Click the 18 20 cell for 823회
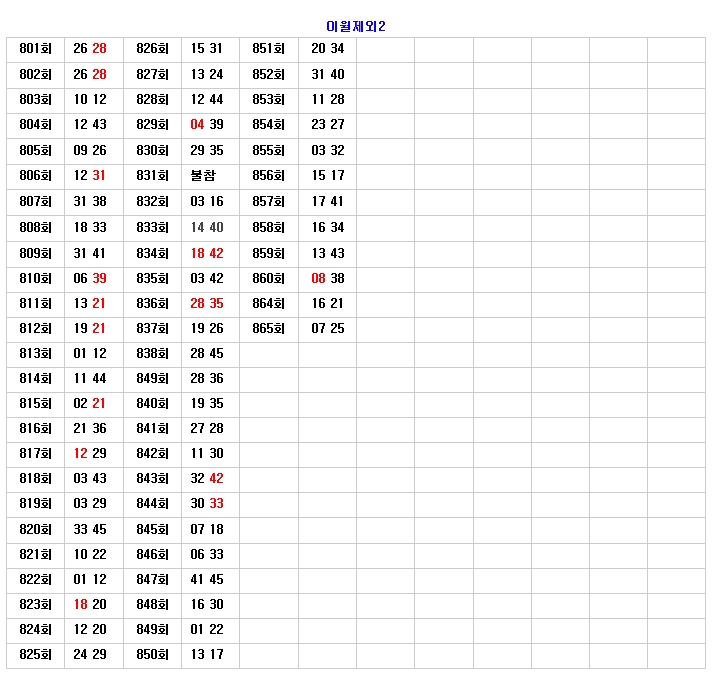 [90, 605]
